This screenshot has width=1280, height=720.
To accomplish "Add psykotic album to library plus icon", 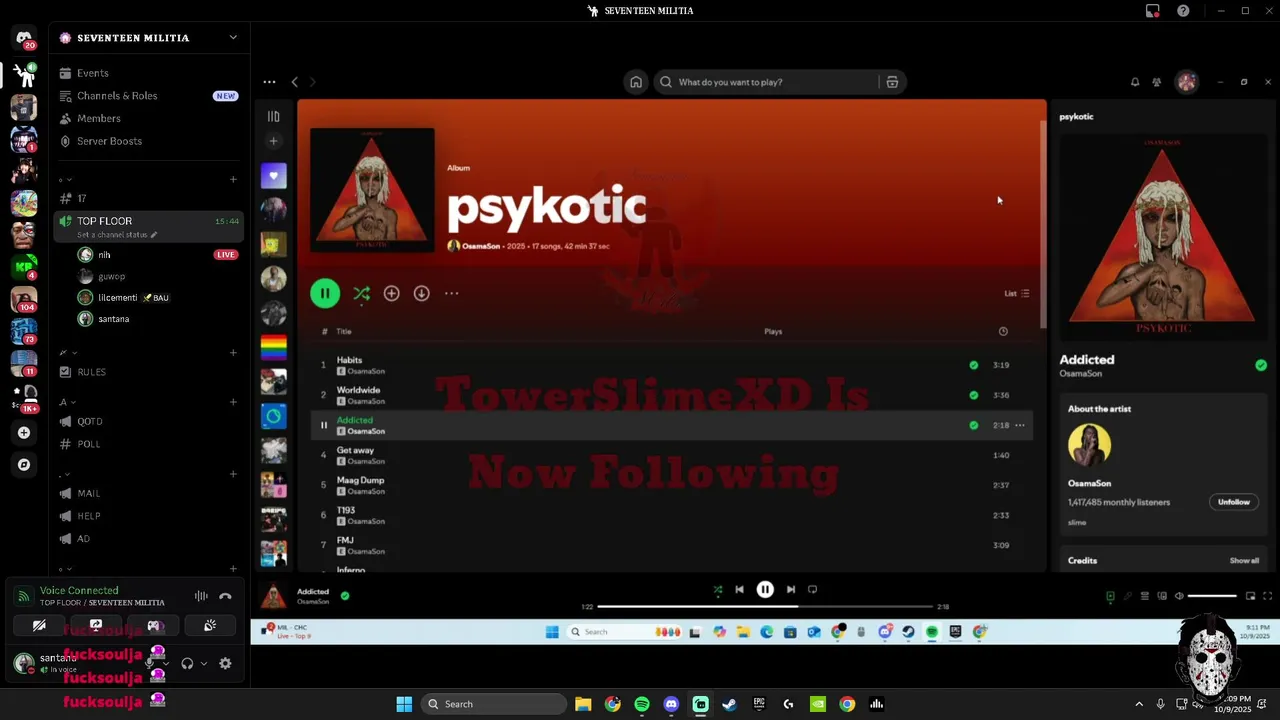I will tap(392, 293).
